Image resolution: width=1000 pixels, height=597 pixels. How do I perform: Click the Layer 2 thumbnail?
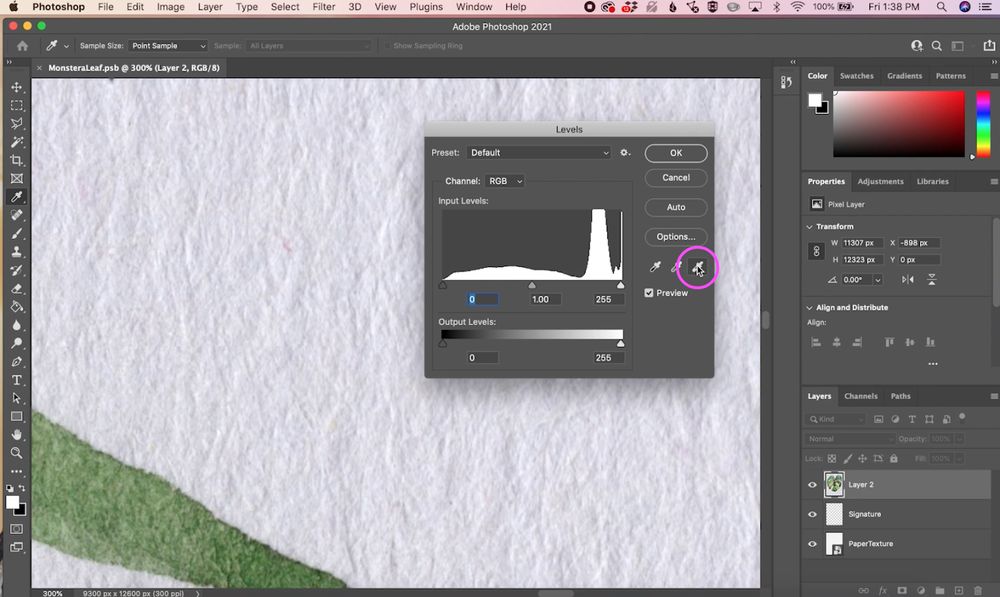click(x=835, y=484)
